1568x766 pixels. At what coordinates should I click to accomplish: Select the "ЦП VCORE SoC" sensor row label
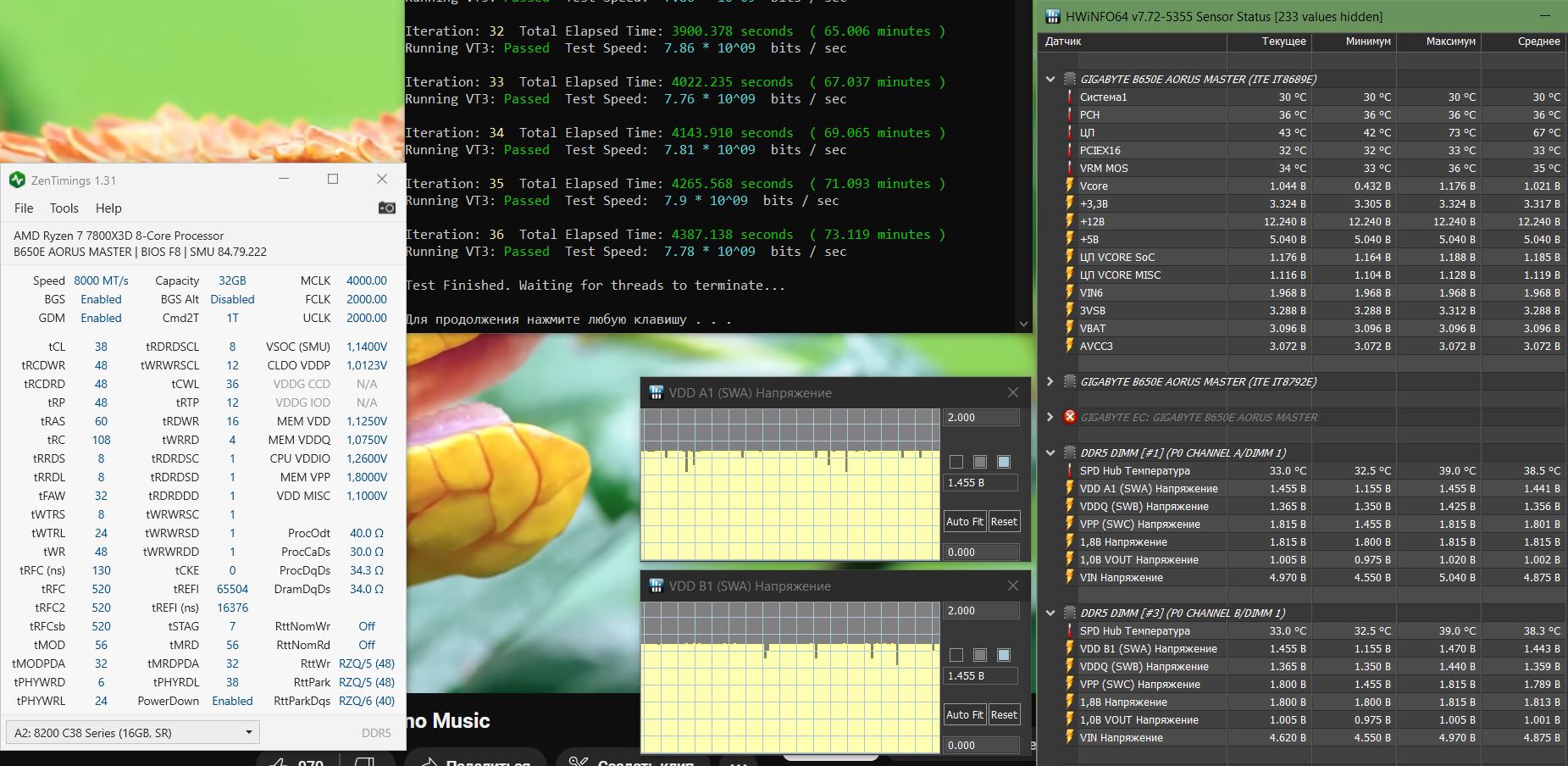click(x=1116, y=257)
